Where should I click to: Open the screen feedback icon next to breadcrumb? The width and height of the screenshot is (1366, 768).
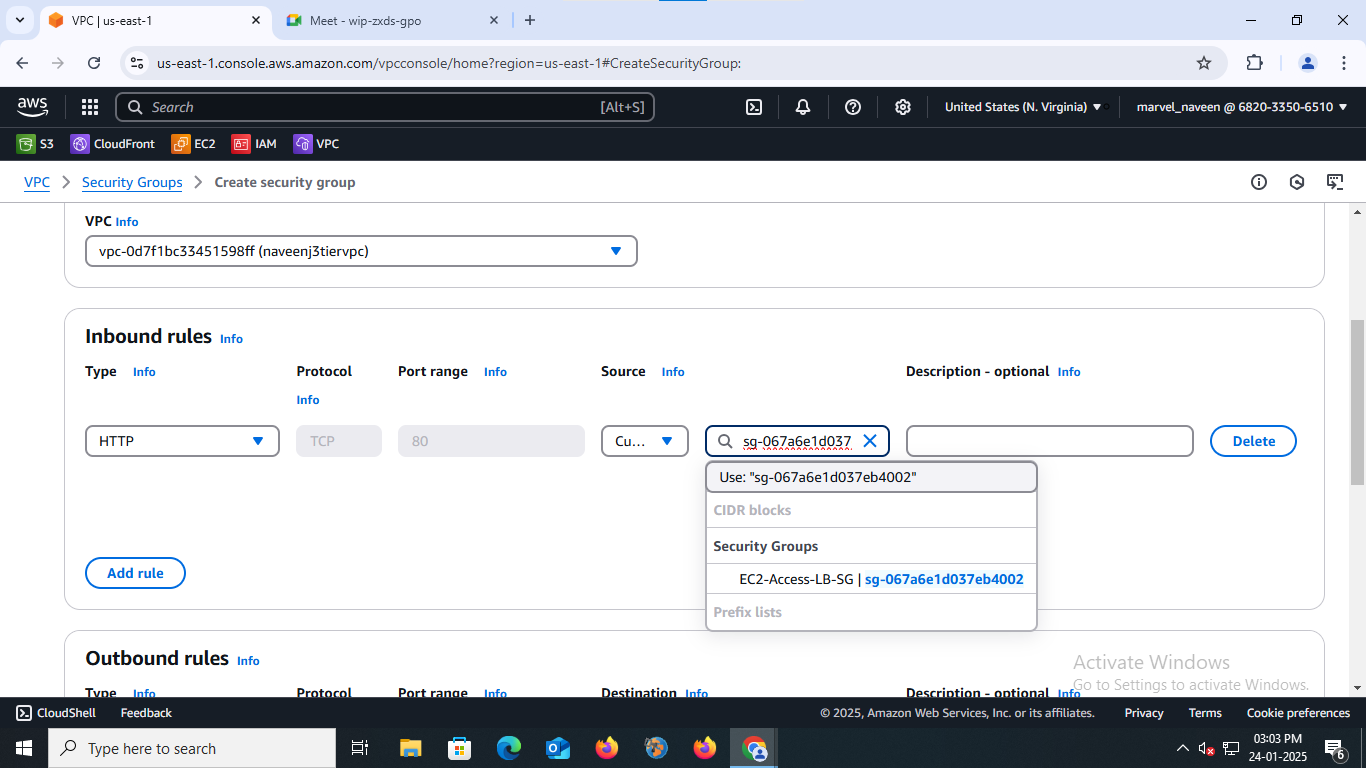pos(1335,182)
